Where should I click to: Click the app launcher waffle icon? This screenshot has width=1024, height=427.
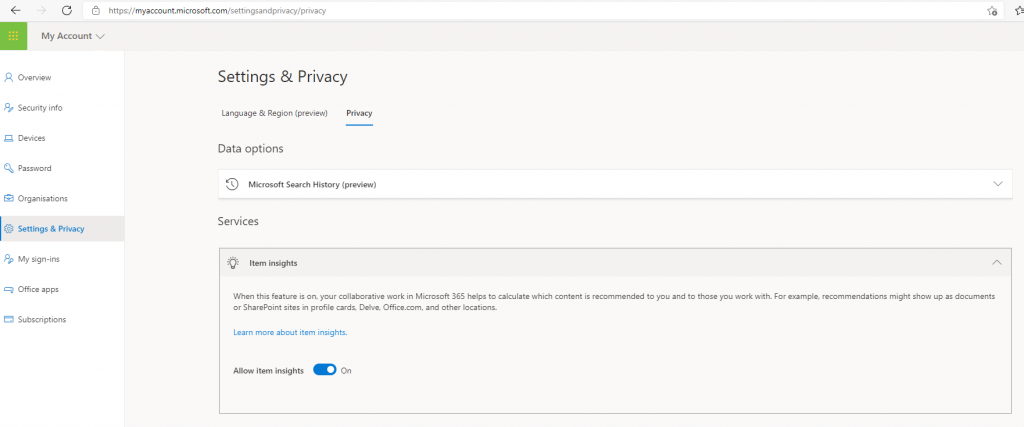[13, 36]
